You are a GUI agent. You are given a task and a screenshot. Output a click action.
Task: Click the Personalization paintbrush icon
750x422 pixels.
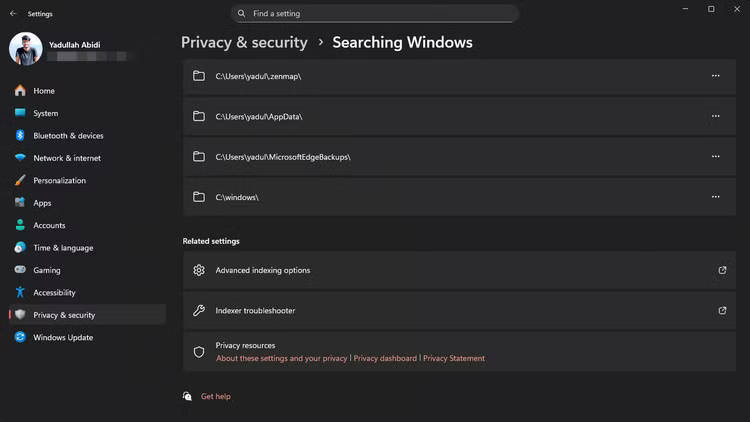pyautogui.click(x=20, y=181)
